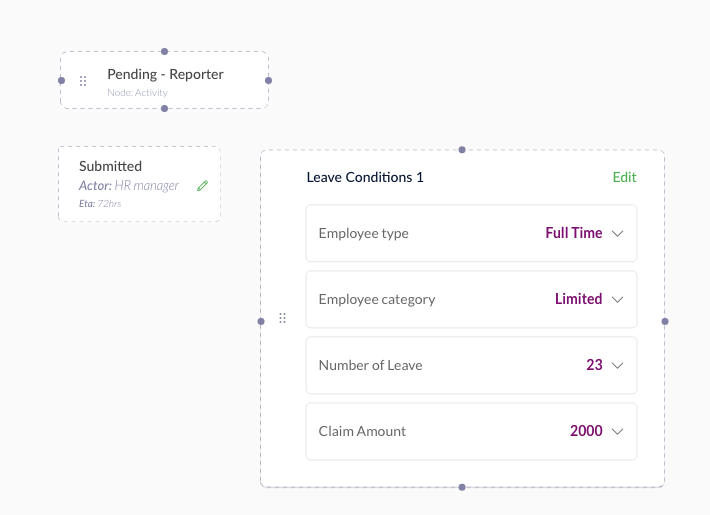Viewport: 710px width, 515px height.
Task: Expand the Employee type dropdown chevron
Action: (618, 234)
